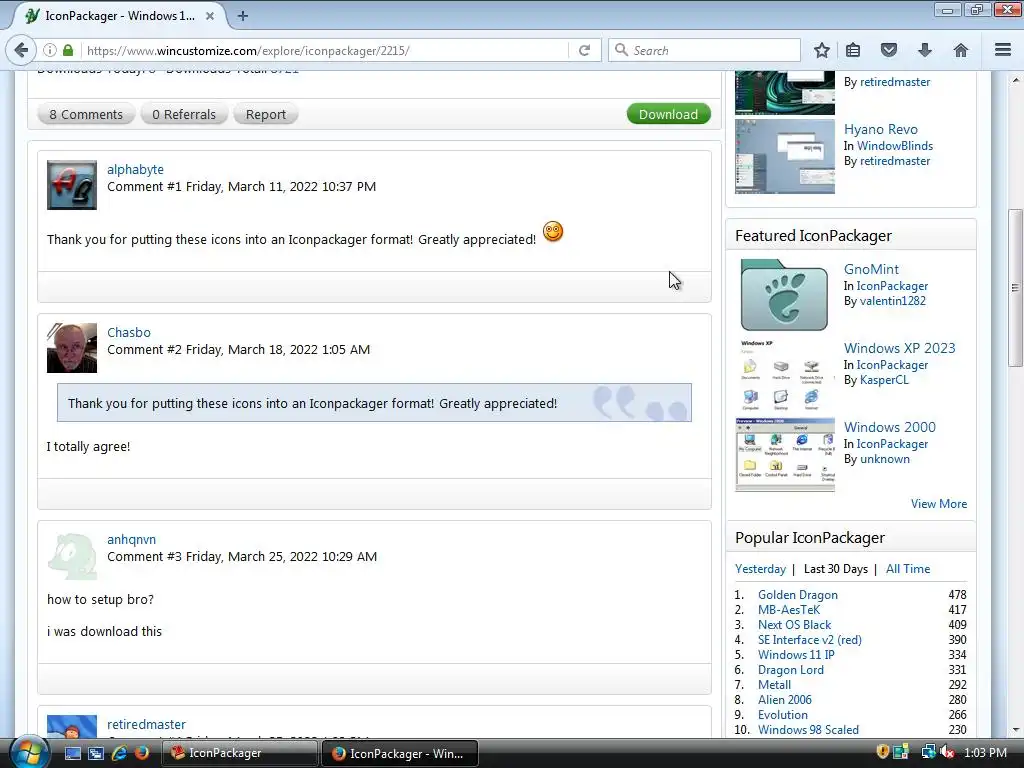Viewport: 1024px width, 768px height.
Task: Click the Hyano Revo preview thumbnail
Action: [x=784, y=157]
